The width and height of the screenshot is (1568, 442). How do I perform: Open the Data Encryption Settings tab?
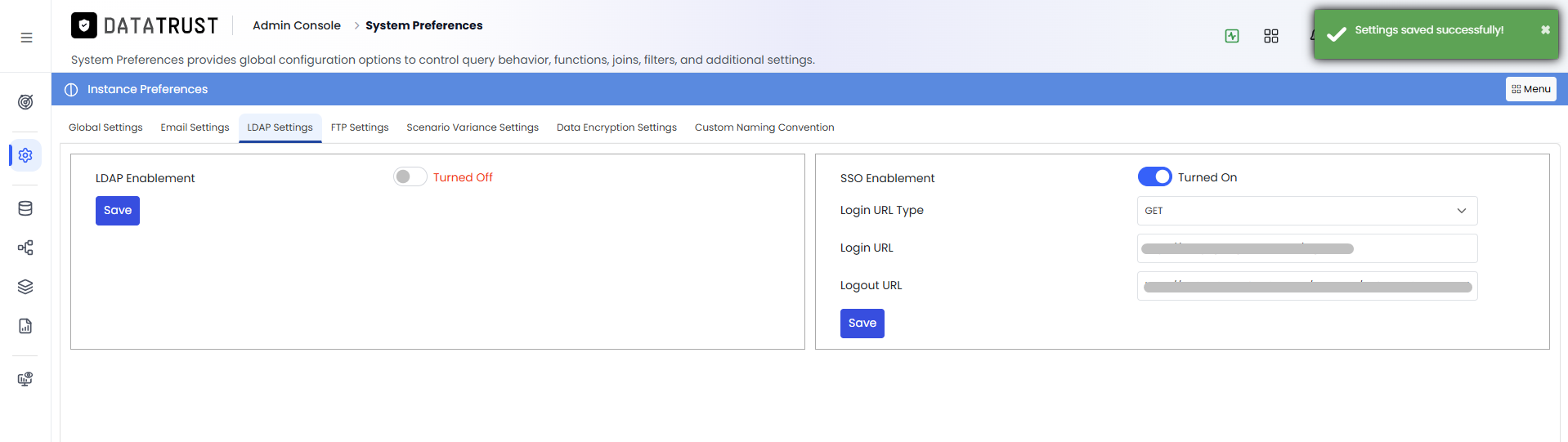[x=616, y=127]
